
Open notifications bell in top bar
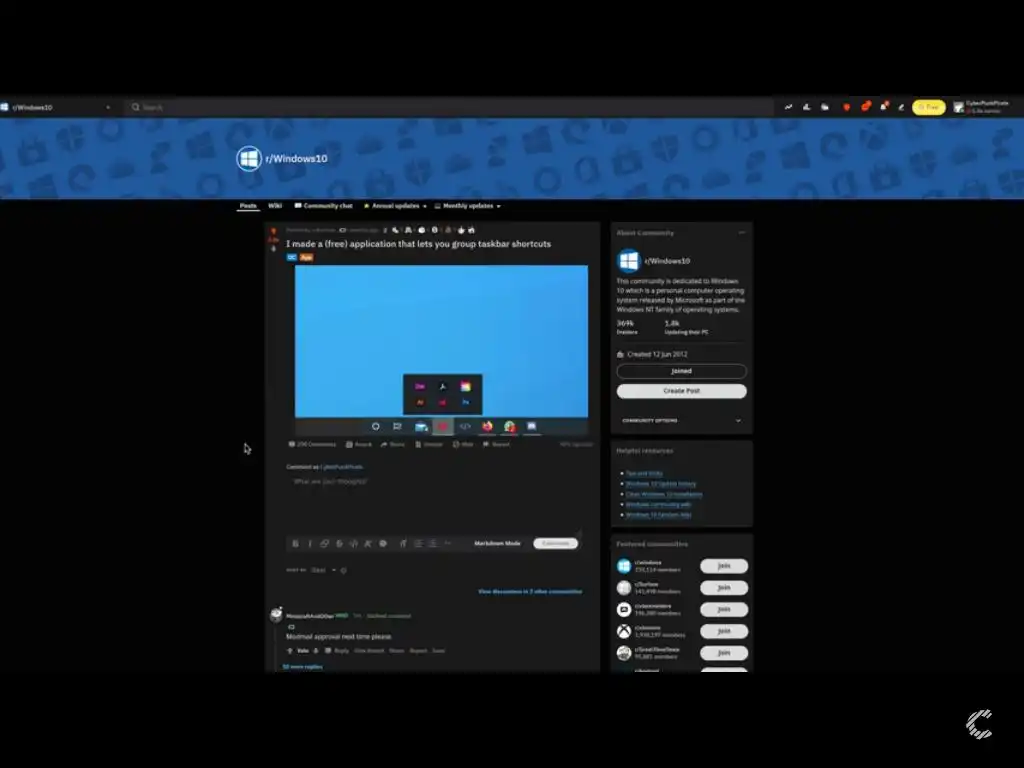(884, 106)
